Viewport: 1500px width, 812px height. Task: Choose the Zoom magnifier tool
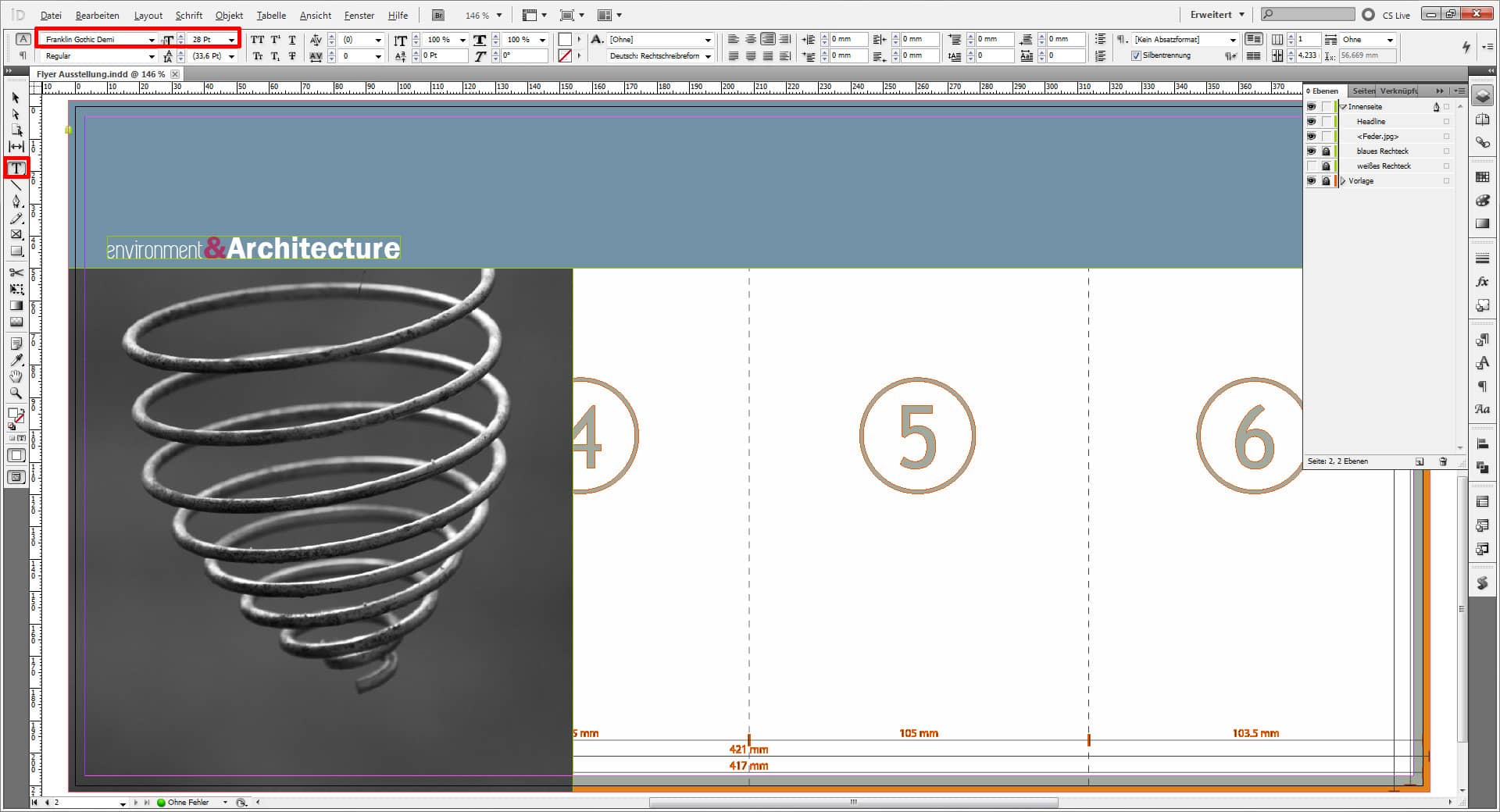pos(16,394)
